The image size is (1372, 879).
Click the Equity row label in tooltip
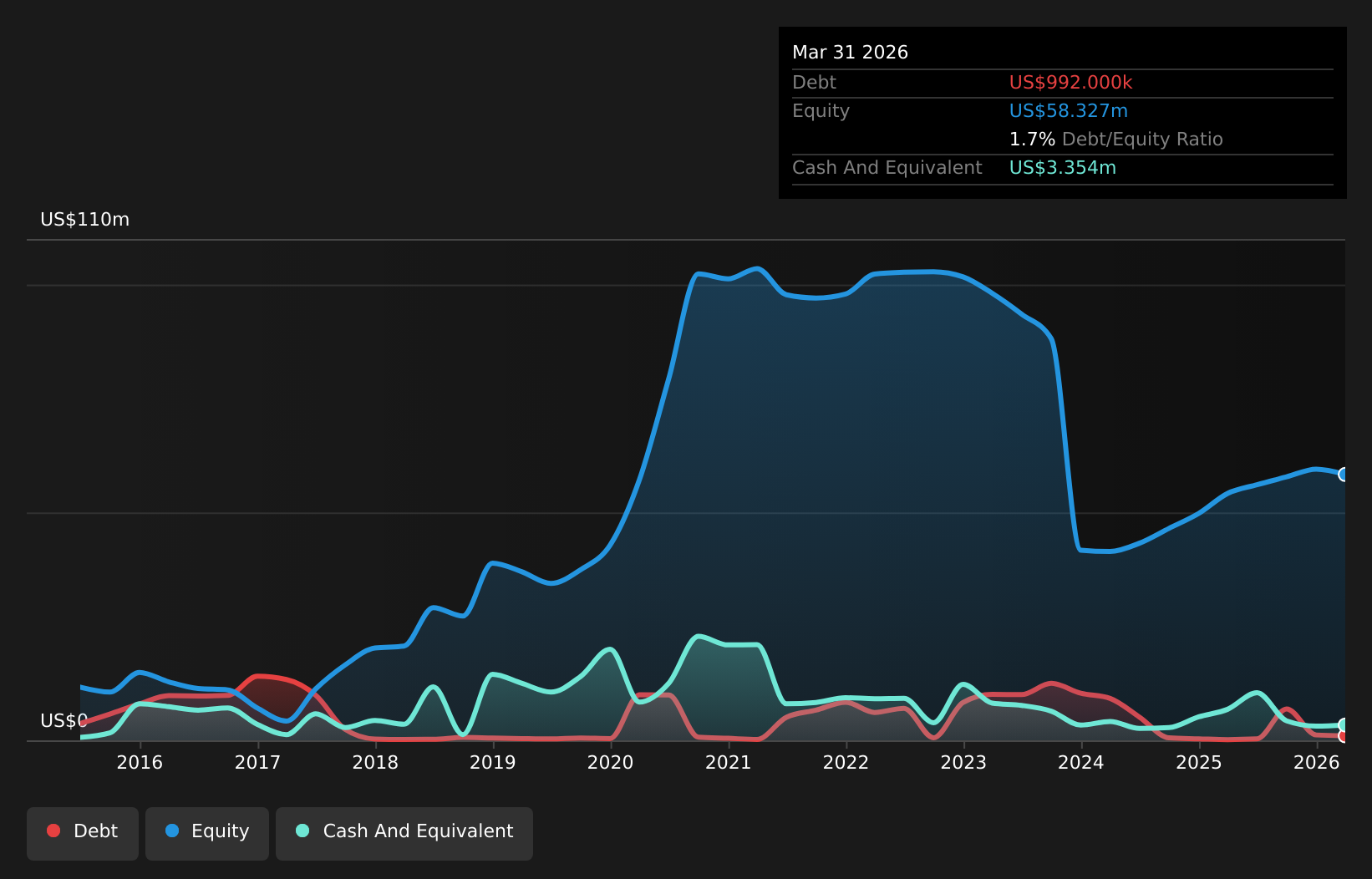821,111
